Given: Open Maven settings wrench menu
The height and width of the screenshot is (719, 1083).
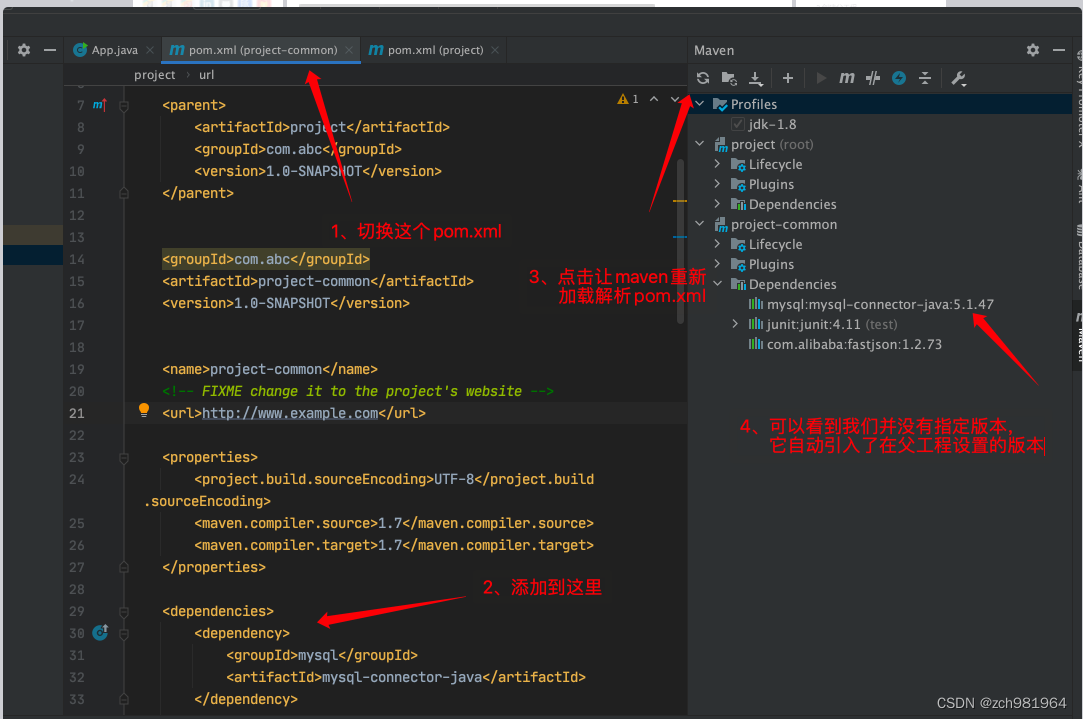Looking at the screenshot, I should (958, 78).
